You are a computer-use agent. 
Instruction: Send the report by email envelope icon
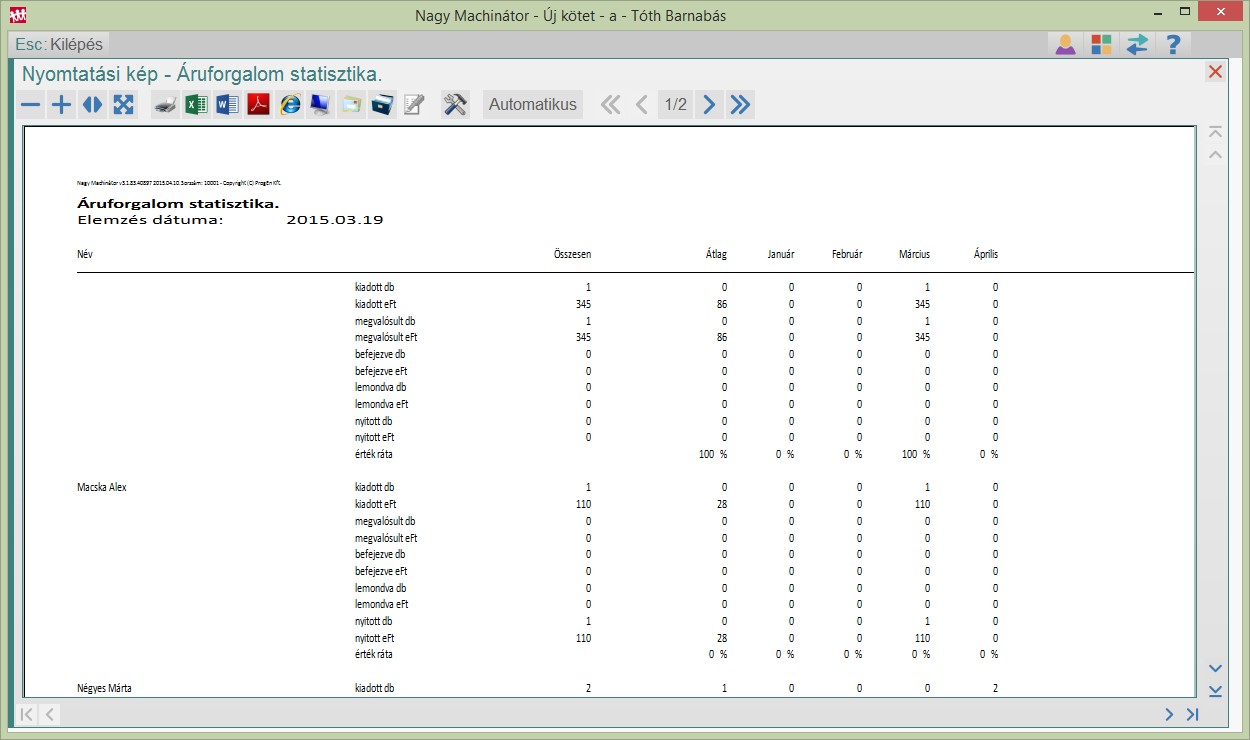(x=351, y=105)
